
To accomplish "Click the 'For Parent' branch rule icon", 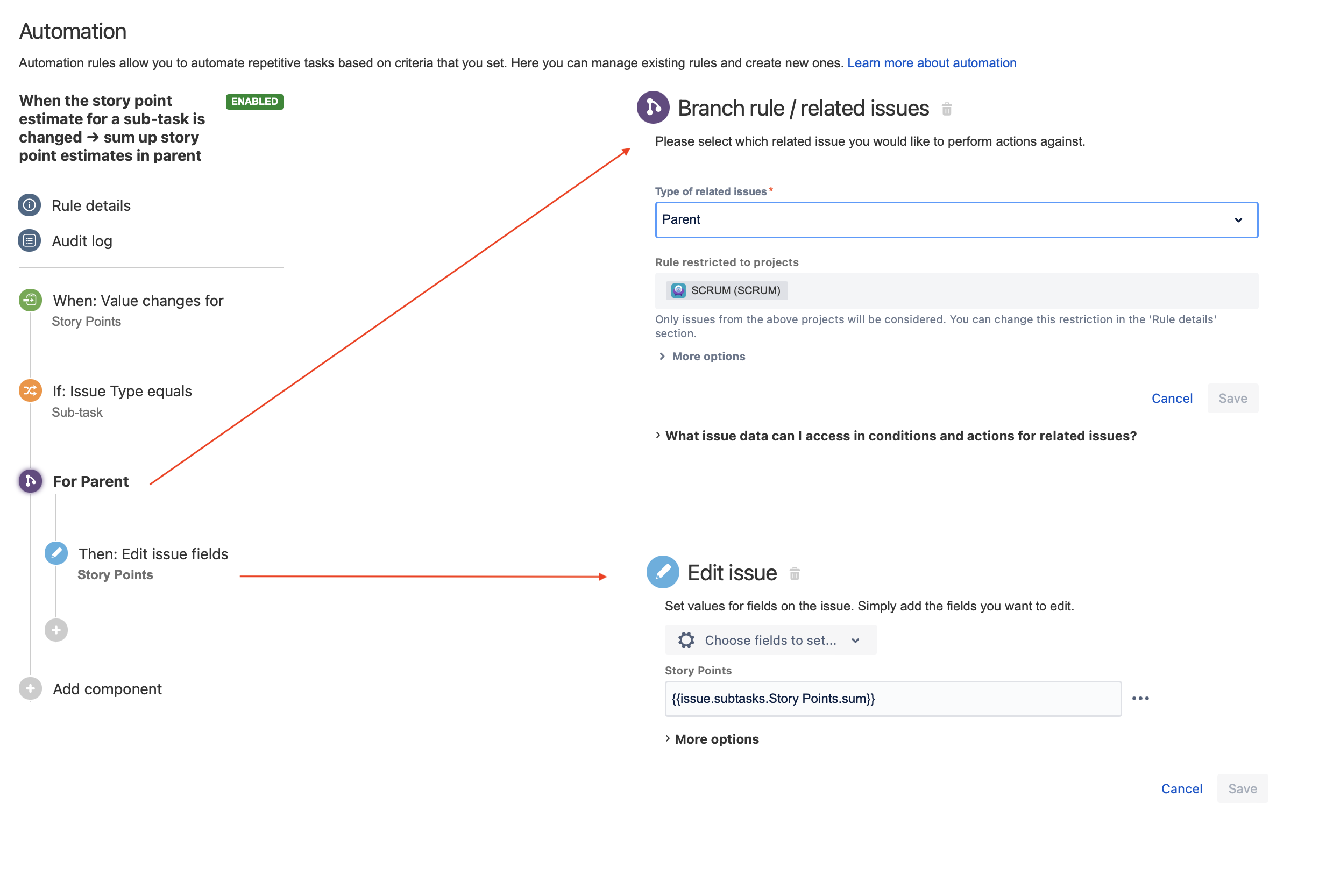I will pos(30,481).
